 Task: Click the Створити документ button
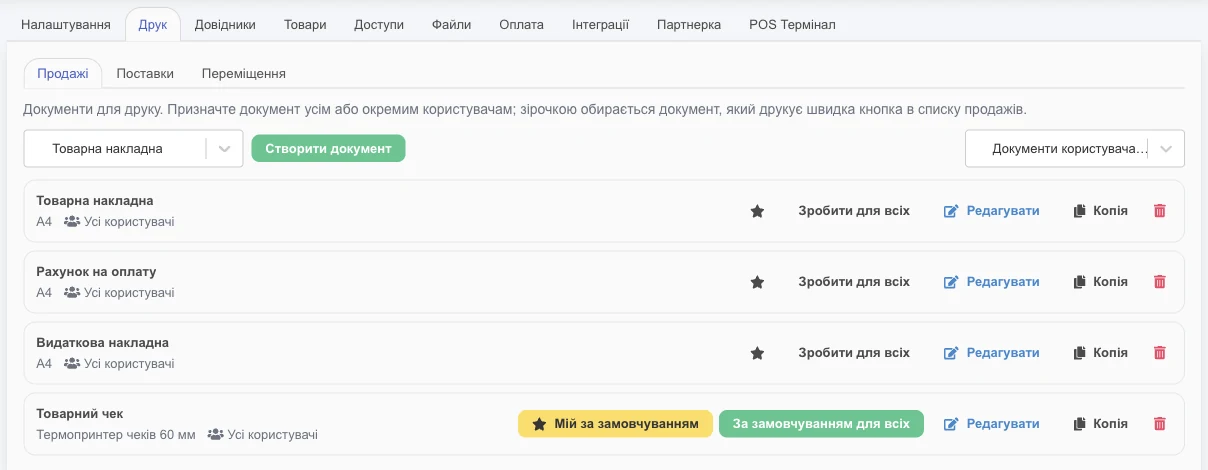coord(328,148)
